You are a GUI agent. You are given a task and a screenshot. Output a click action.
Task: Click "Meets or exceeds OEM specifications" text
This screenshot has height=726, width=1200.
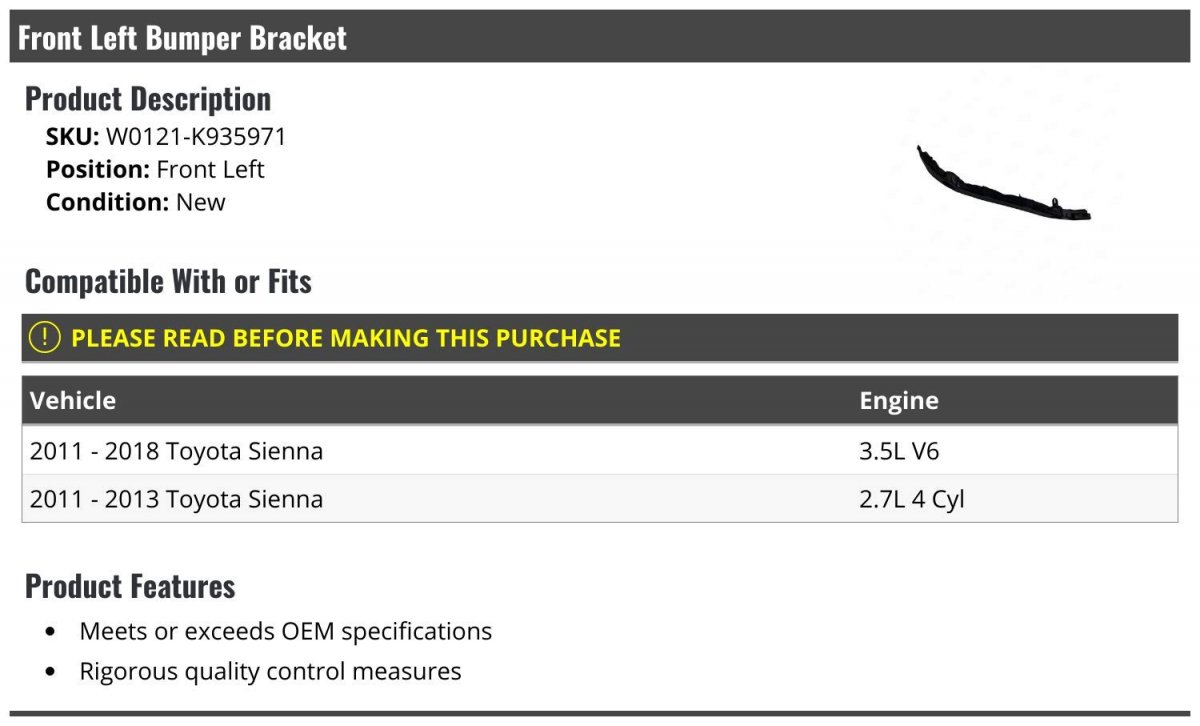(285, 632)
